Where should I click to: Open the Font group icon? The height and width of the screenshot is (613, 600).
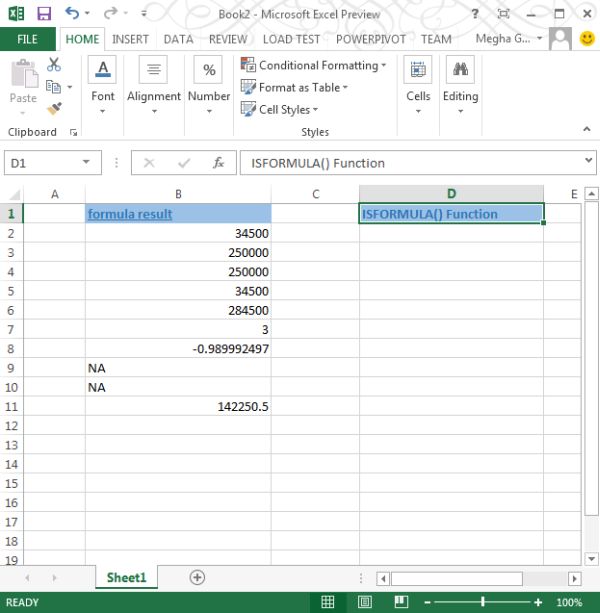102,70
